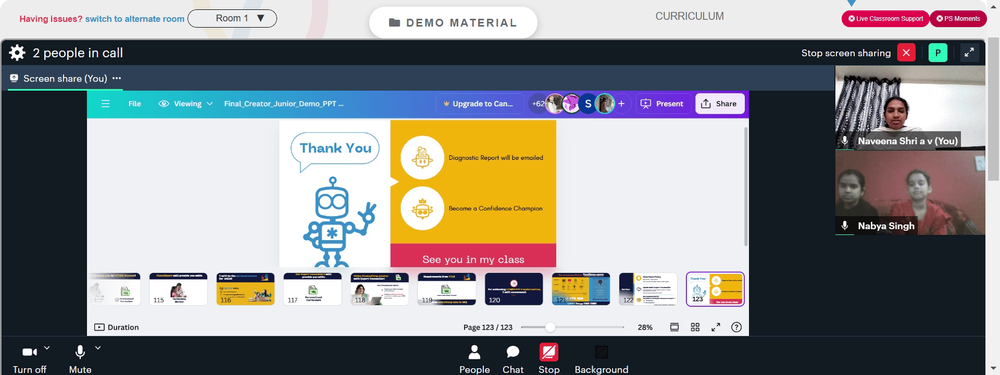Open the call settings gear
The image size is (1000, 375).
pyautogui.click(x=17, y=53)
